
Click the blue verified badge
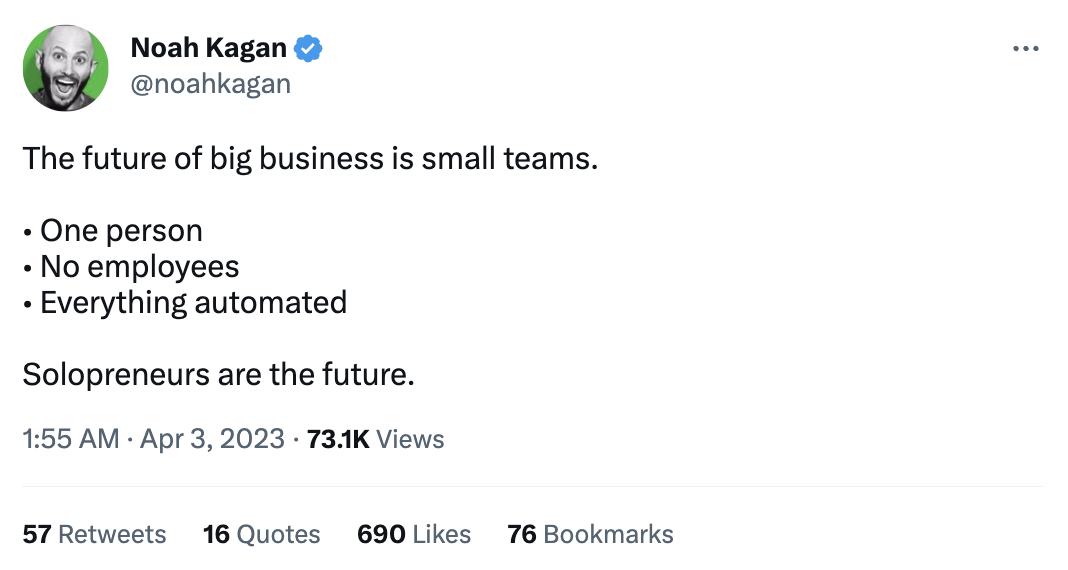click(x=308, y=48)
